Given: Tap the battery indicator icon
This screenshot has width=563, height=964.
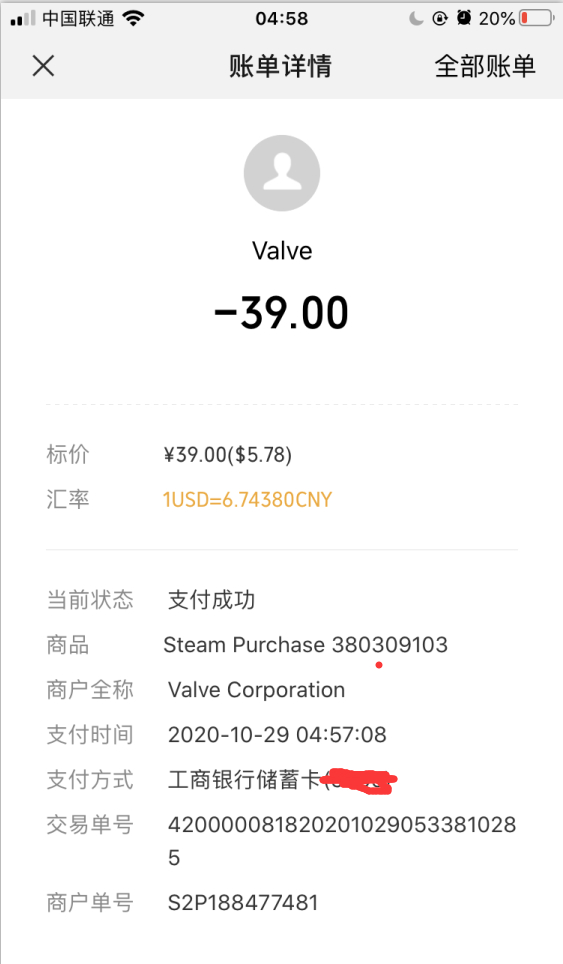Looking at the screenshot, I should 537,18.
